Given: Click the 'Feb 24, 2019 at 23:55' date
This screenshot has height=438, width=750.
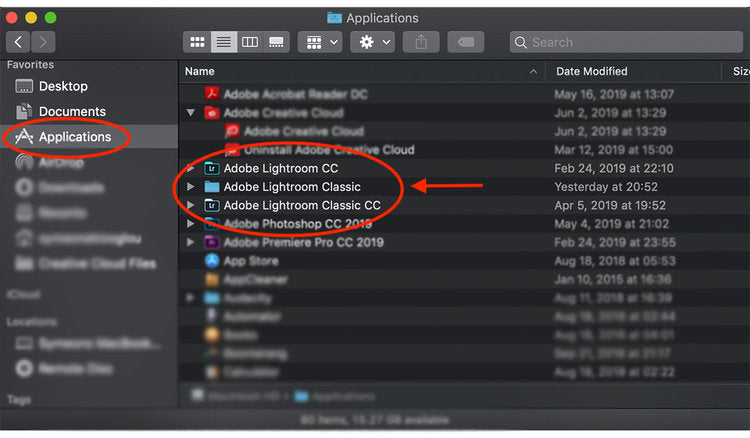Looking at the screenshot, I should pyautogui.click(x=615, y=242).
